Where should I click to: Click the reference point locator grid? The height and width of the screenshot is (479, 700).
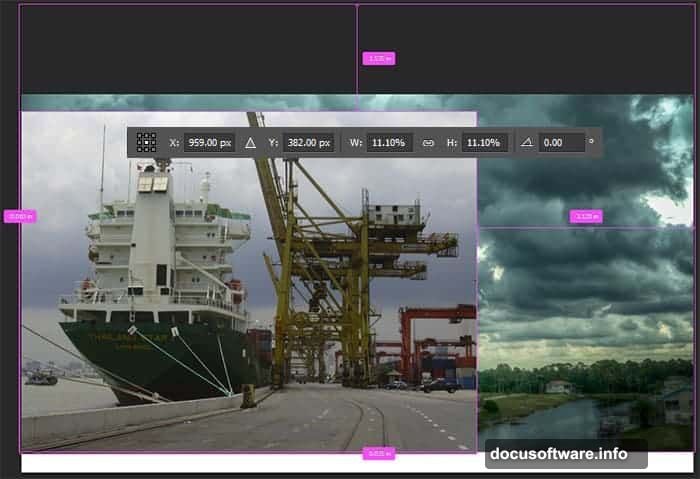coord(147,143)
